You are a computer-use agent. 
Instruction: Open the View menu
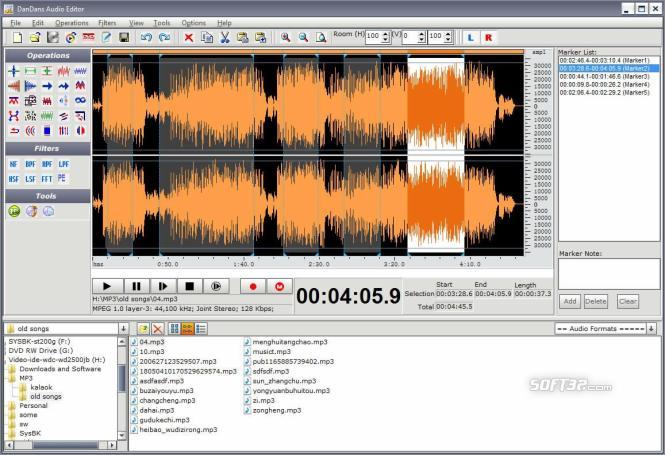point(136,23)
